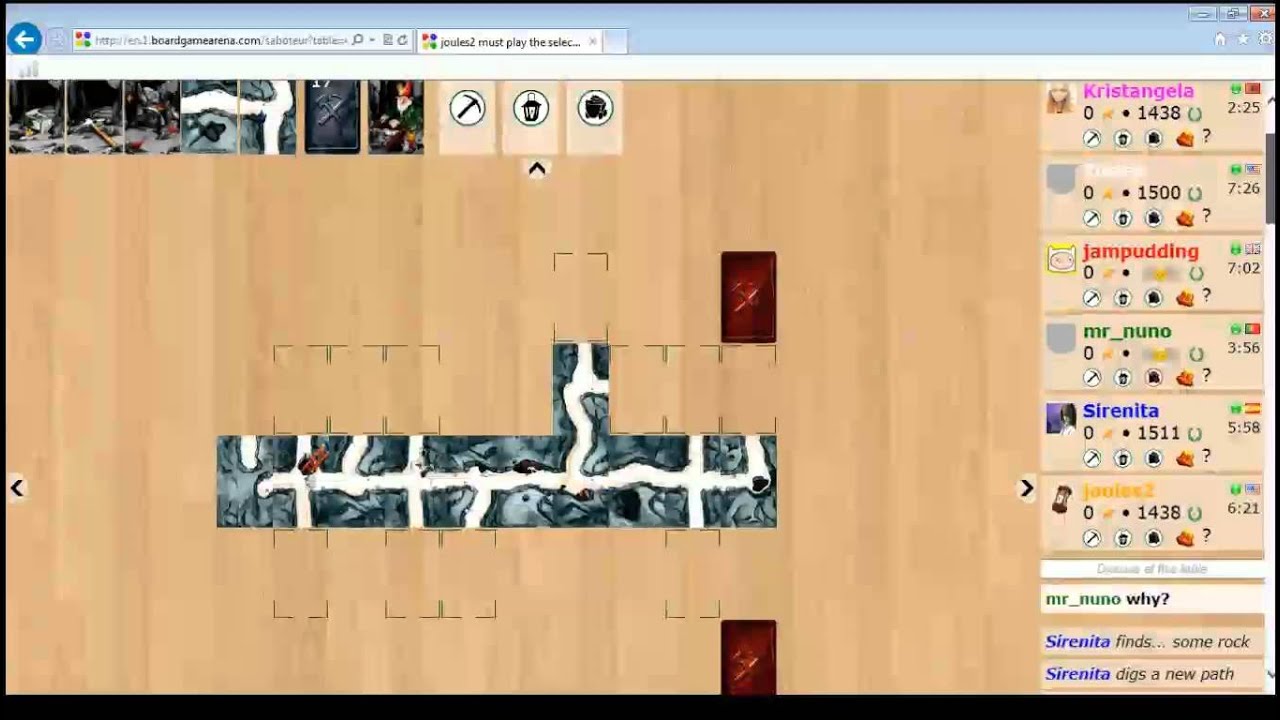Click the browser home icon
This screenshot has height=720, width=1280.
pyautogui.click(x=1220, y=40)
